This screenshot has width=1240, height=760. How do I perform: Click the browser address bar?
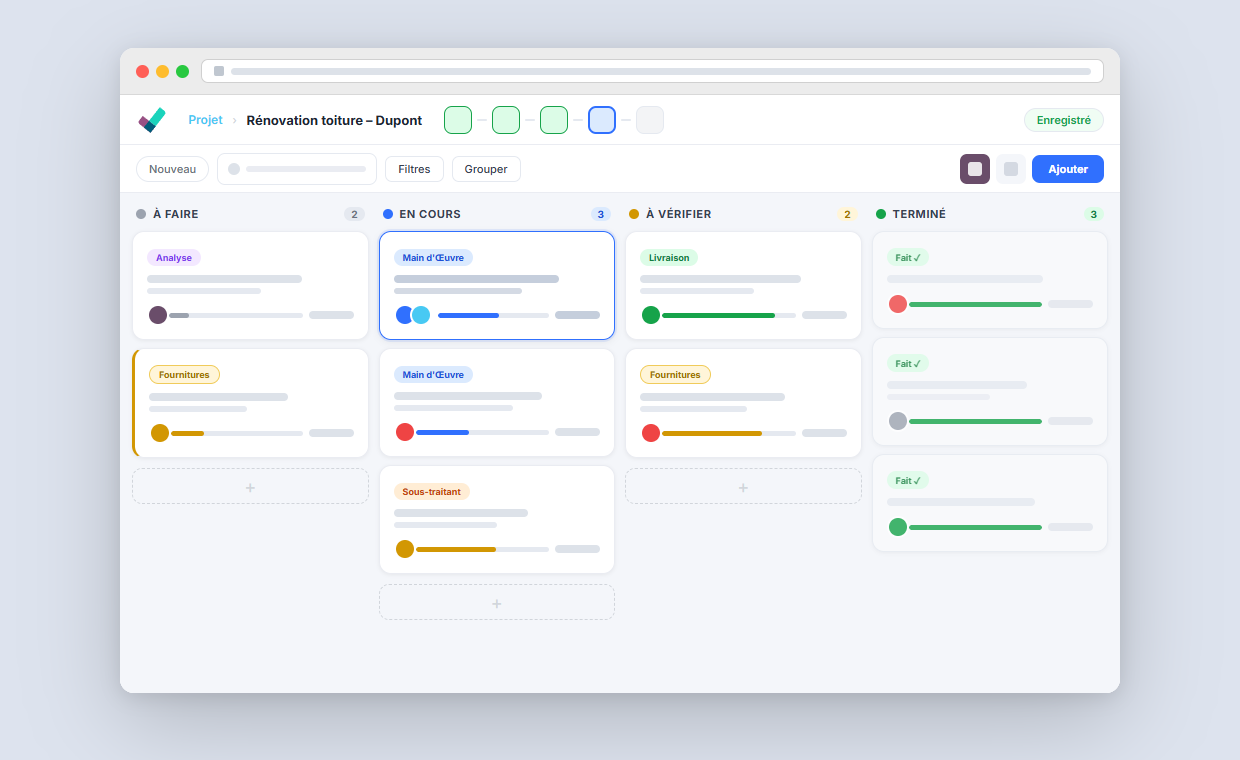(652, 71)
